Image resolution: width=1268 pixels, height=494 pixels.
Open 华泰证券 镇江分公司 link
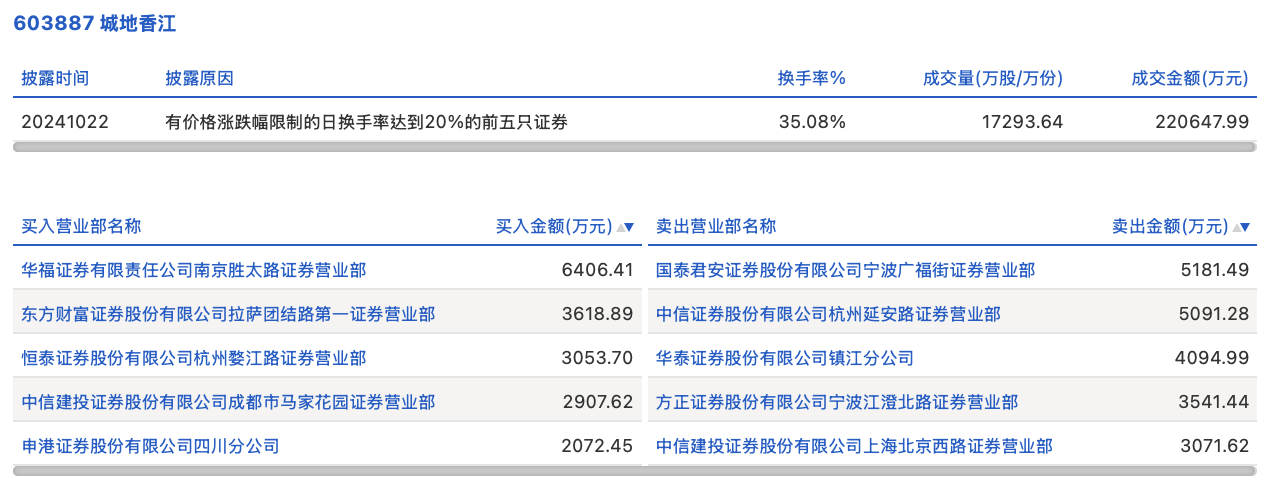point(784,358)
